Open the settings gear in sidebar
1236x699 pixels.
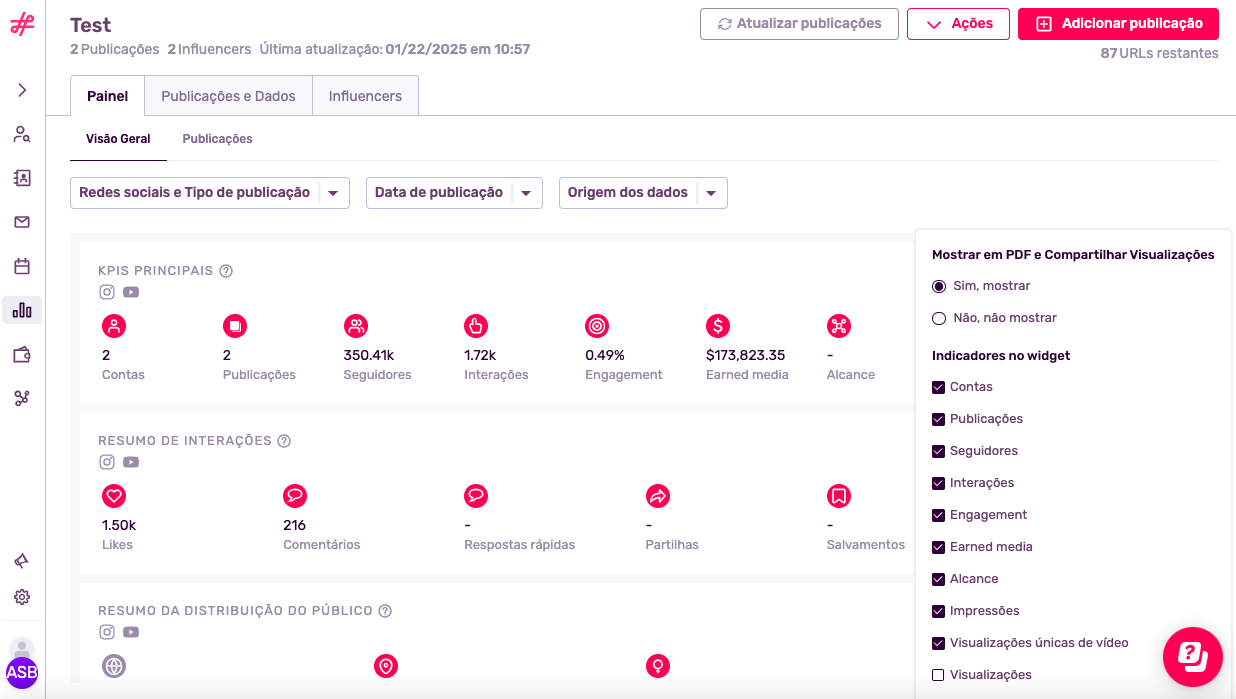click(x=22, y=597)
